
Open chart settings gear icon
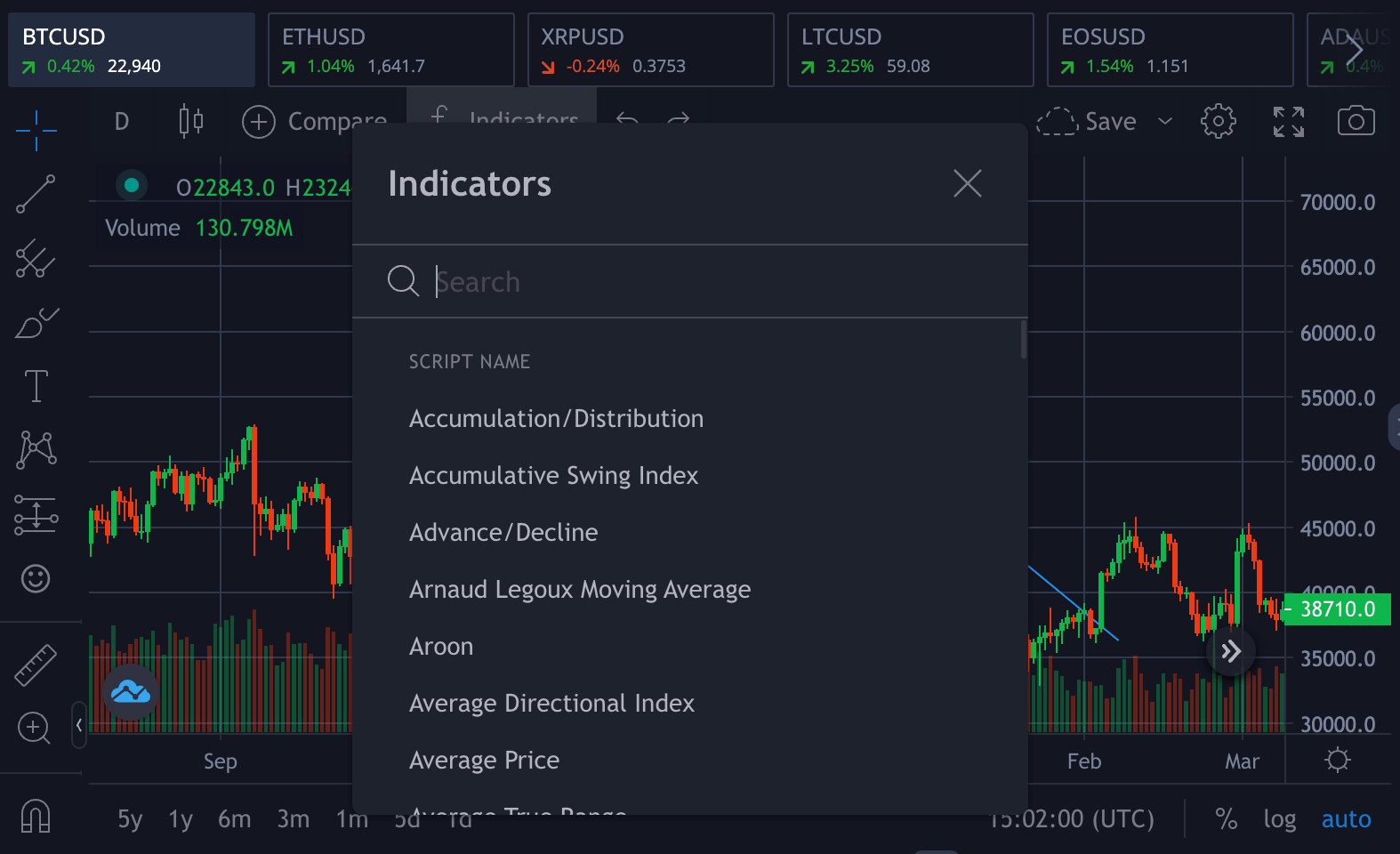point(1218,121)
